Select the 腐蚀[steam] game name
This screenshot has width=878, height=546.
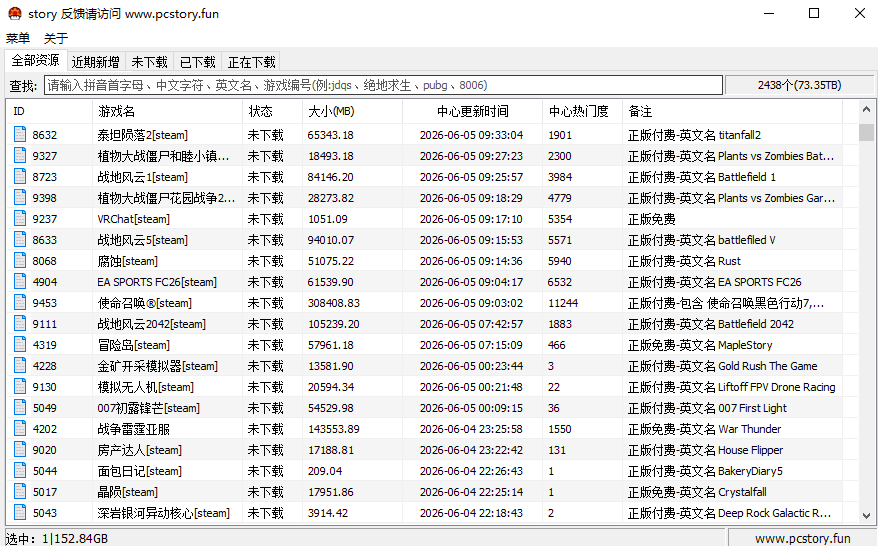pyautogui.click(x=128, y=261)
